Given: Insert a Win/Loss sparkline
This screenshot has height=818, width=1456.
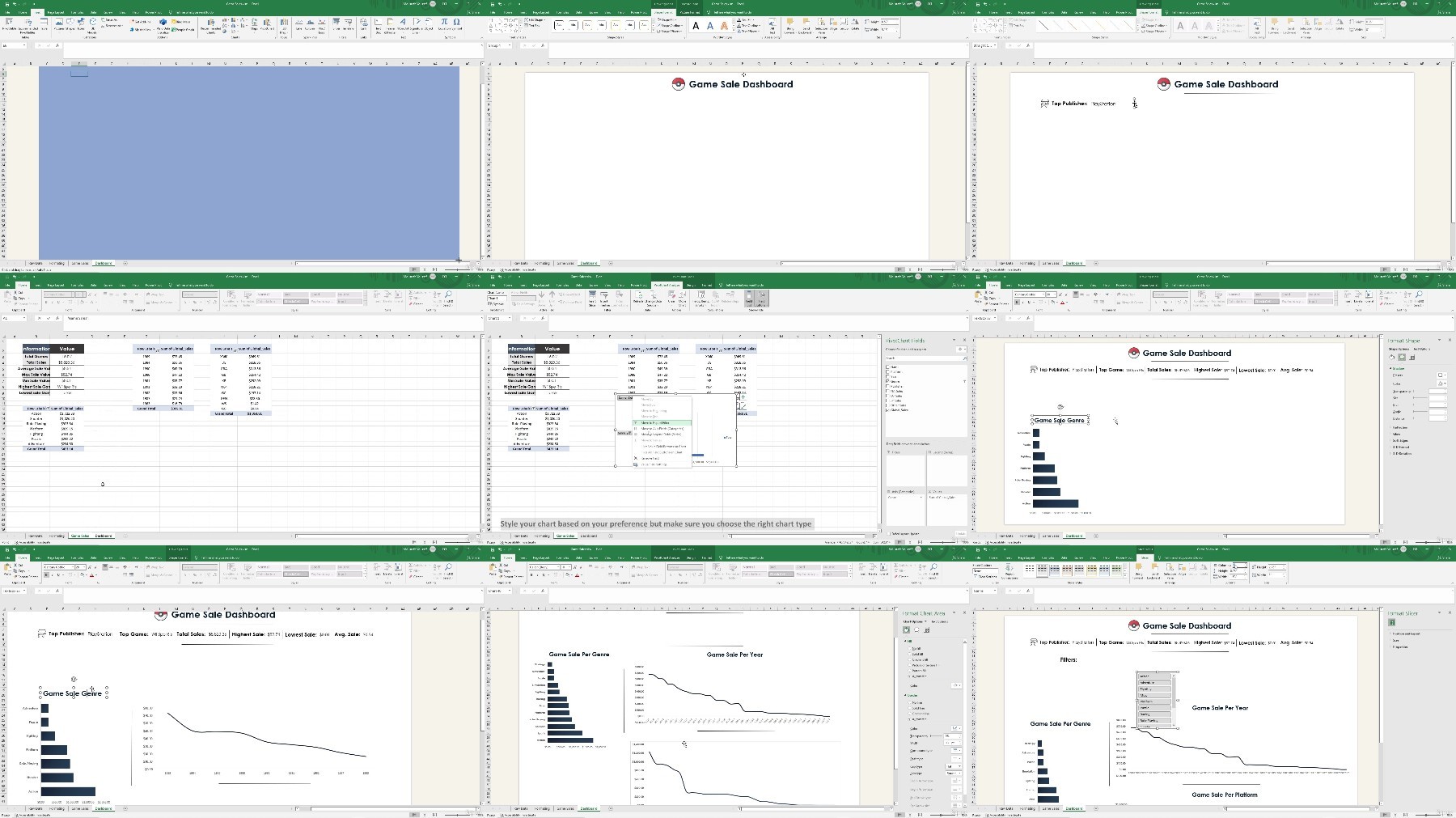Looking at the screenshot, I should tap(321, 26).
